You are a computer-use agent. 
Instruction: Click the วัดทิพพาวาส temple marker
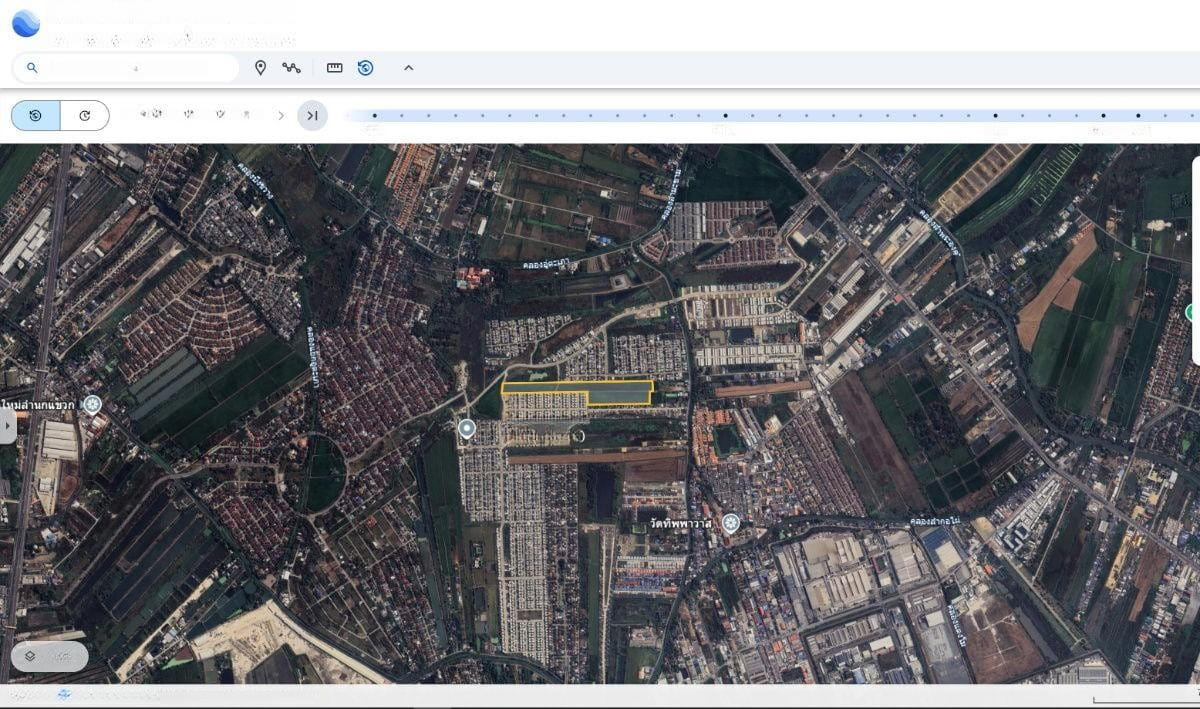(731, 523)
